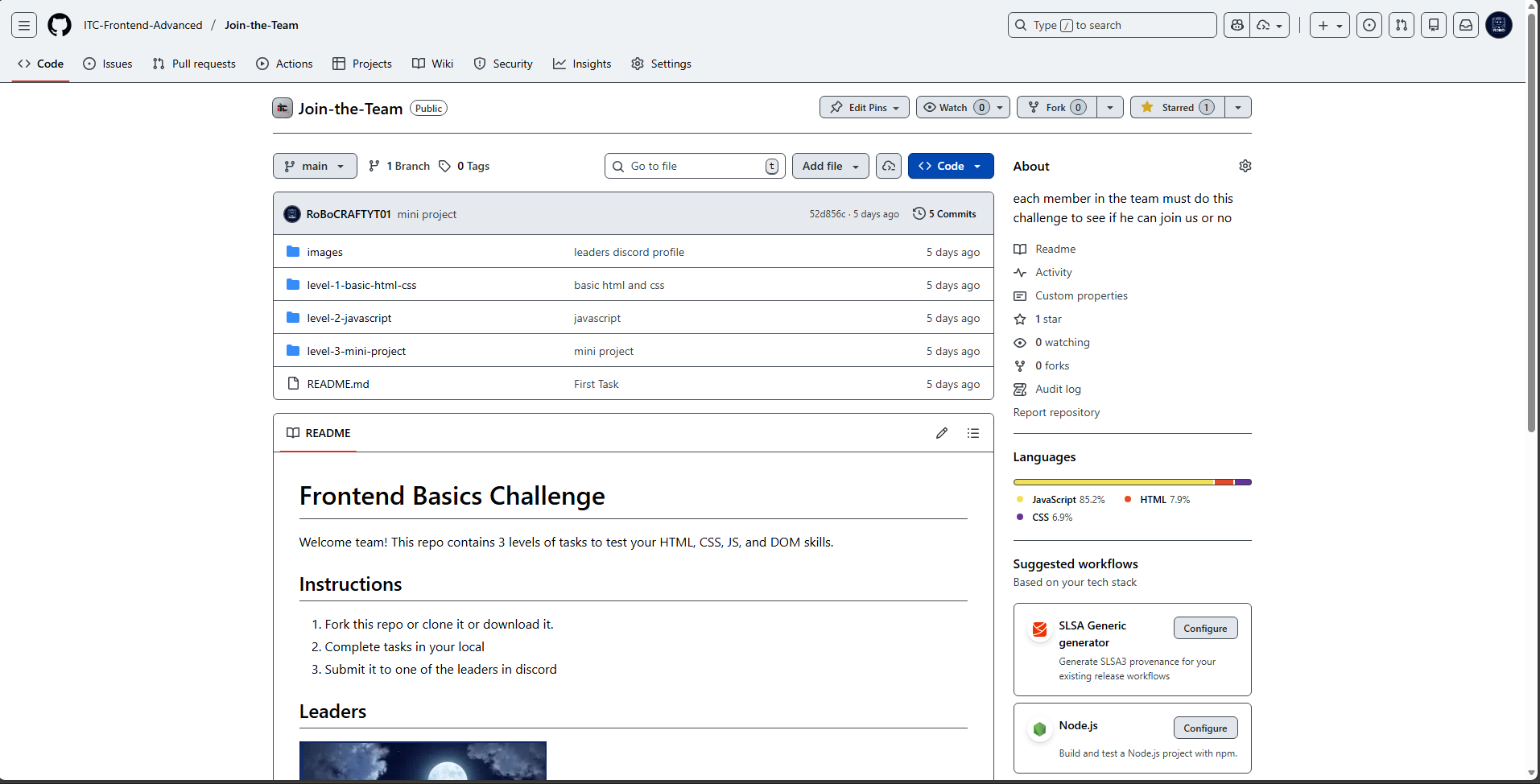Open the About section settings gear
1540x784 pixels.
(x=1245, y=166)
